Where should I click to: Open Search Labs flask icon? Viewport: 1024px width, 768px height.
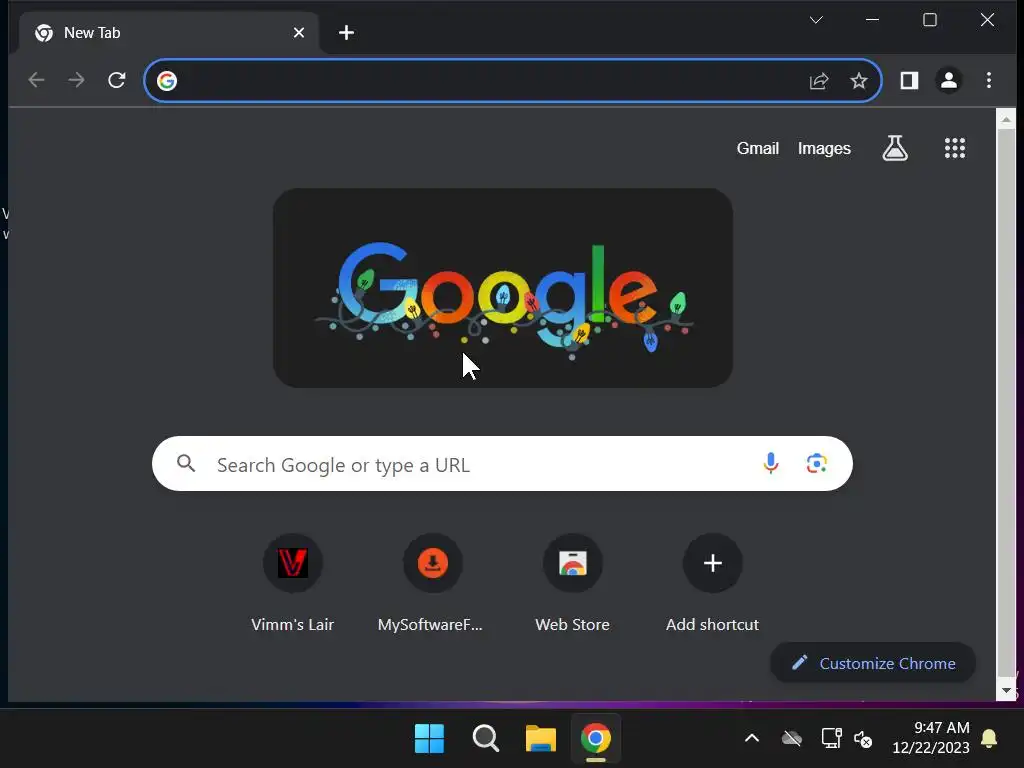tap(895, 148)
